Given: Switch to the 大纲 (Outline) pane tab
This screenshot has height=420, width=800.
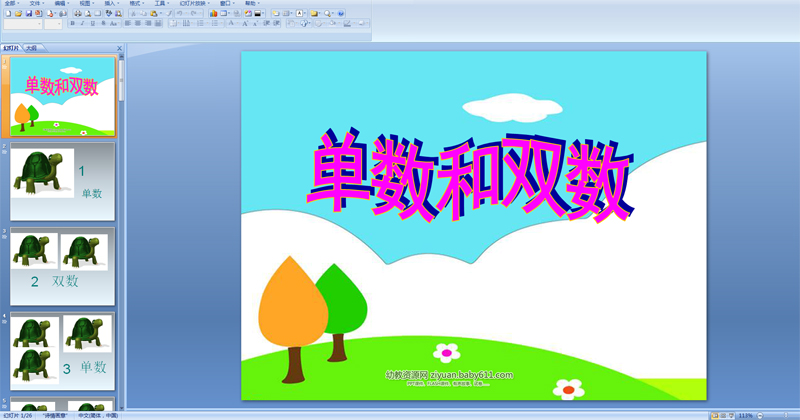Looking at the screenshot, I should (33, 48).
